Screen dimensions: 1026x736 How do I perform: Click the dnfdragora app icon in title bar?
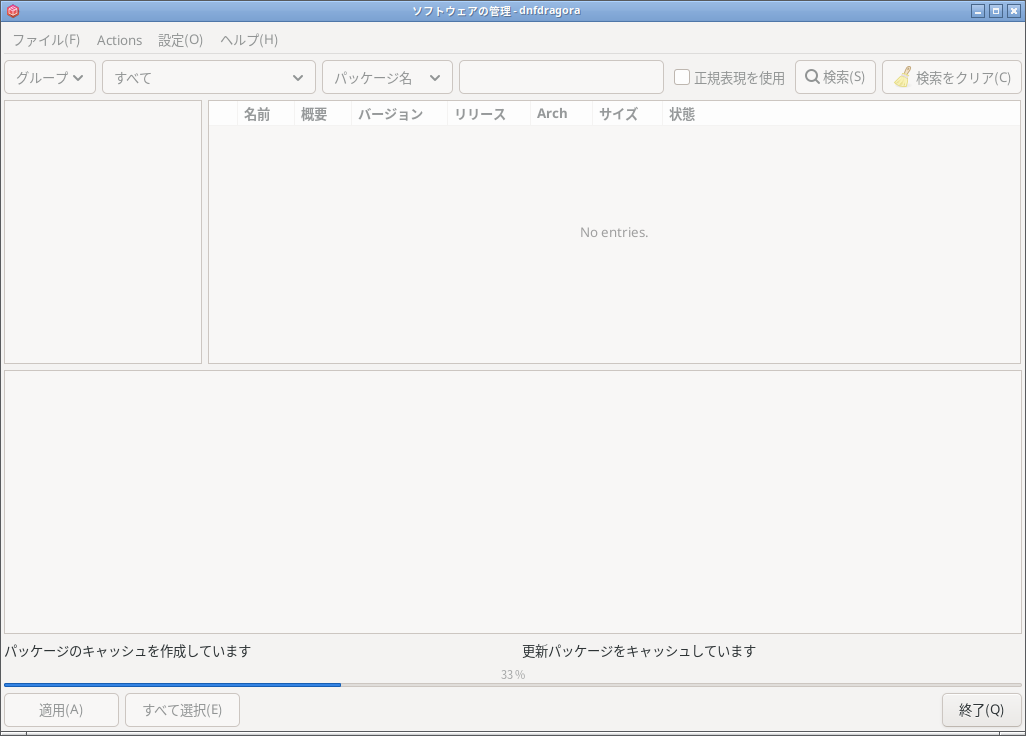tap(13, 11)
